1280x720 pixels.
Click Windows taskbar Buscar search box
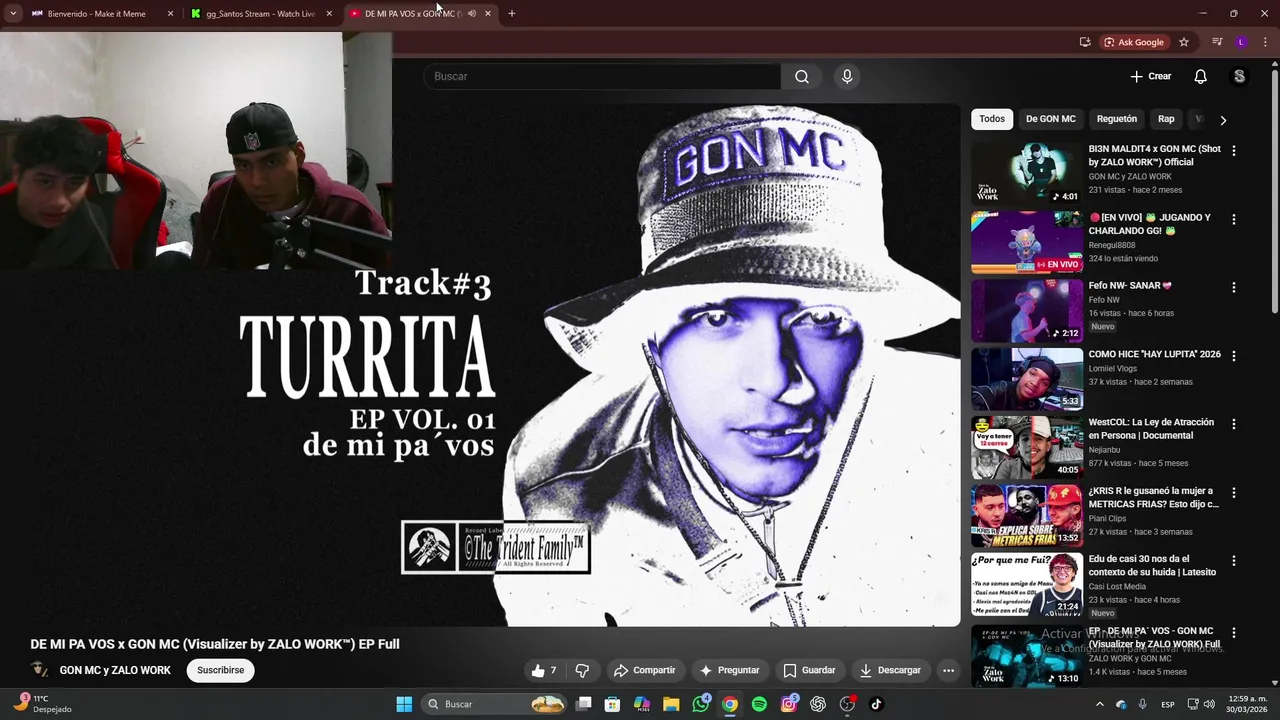pyautogui.click(x=495, y=704)
